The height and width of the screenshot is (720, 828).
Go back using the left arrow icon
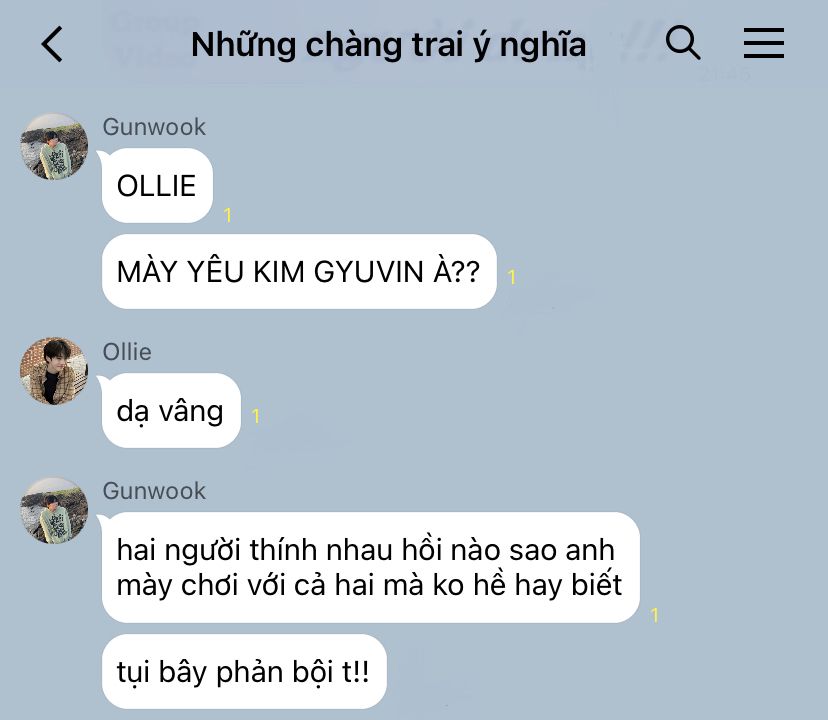[x=52, y=44]
